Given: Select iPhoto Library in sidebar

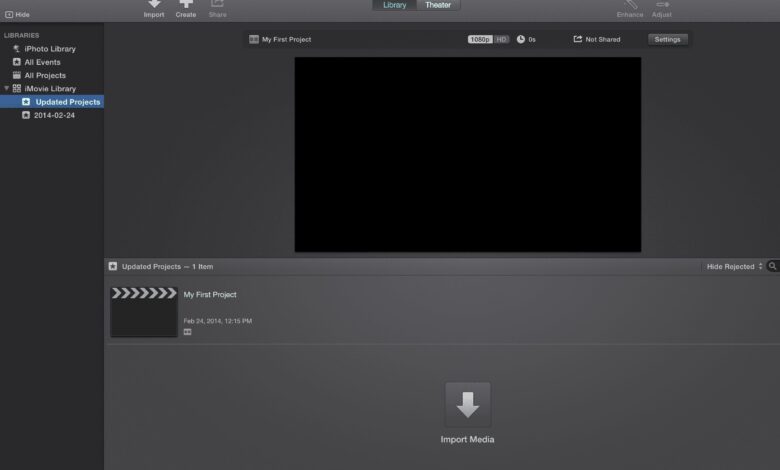Looking at the screenshot, I should click(52, 49).
